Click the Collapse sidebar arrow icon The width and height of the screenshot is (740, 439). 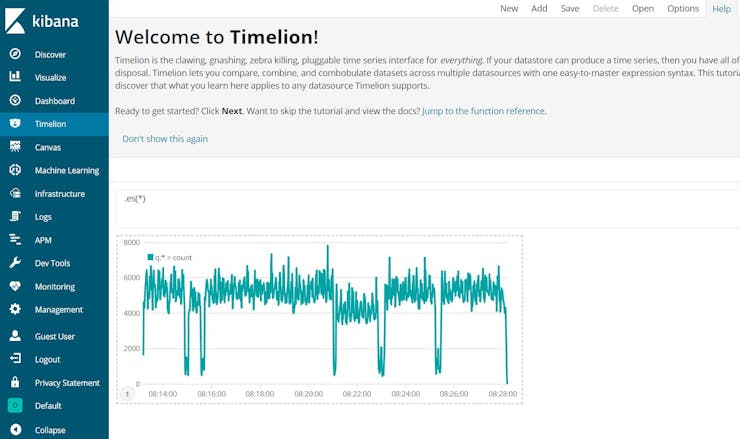(x=15, y=430)
